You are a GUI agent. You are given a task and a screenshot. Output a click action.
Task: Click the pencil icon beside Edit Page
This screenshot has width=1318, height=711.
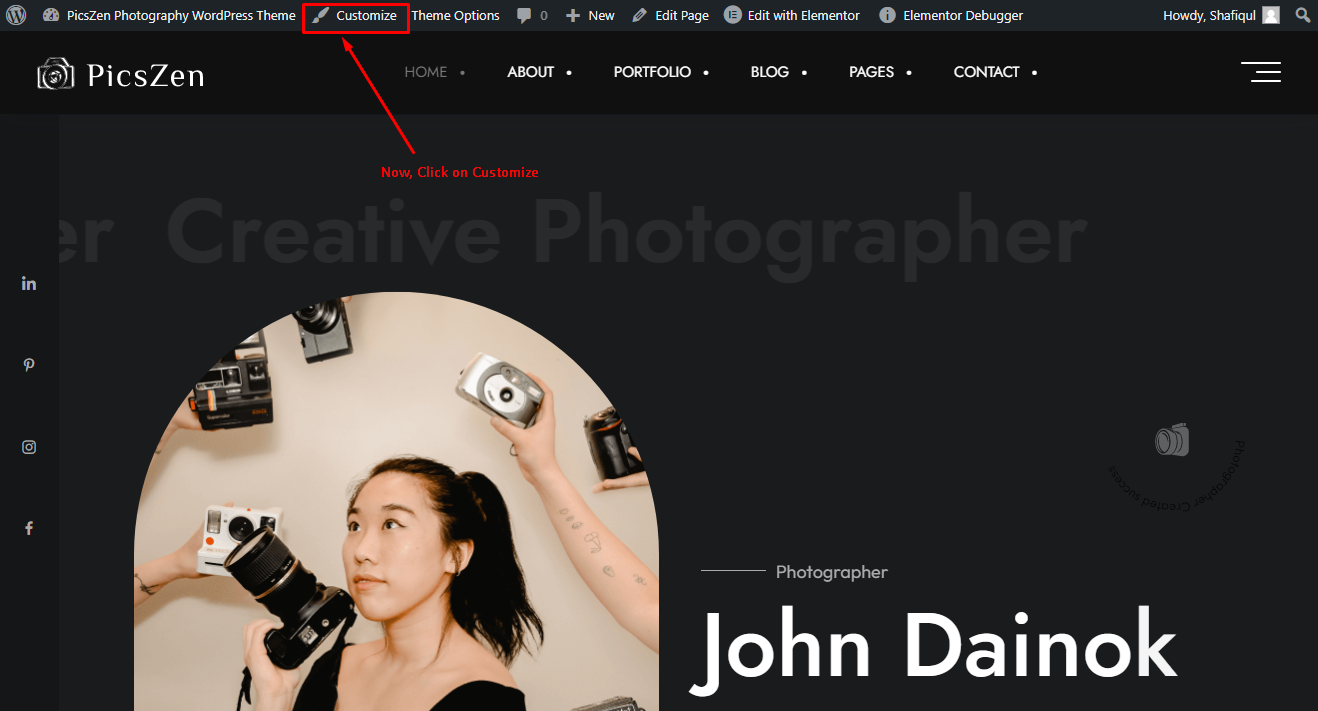coord(640,15)
